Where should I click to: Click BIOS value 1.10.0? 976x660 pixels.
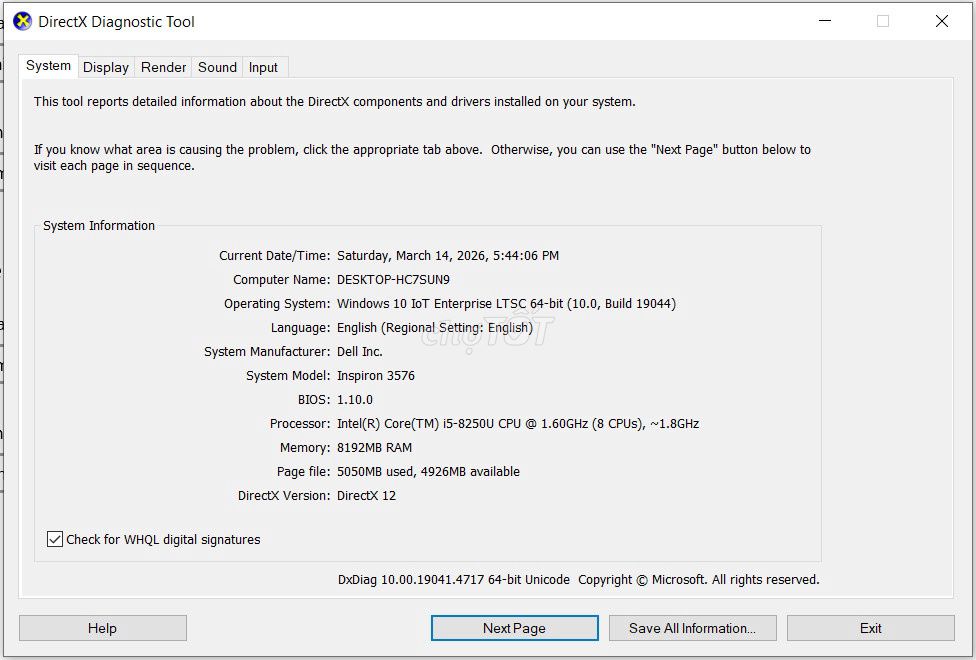point(355,400)
